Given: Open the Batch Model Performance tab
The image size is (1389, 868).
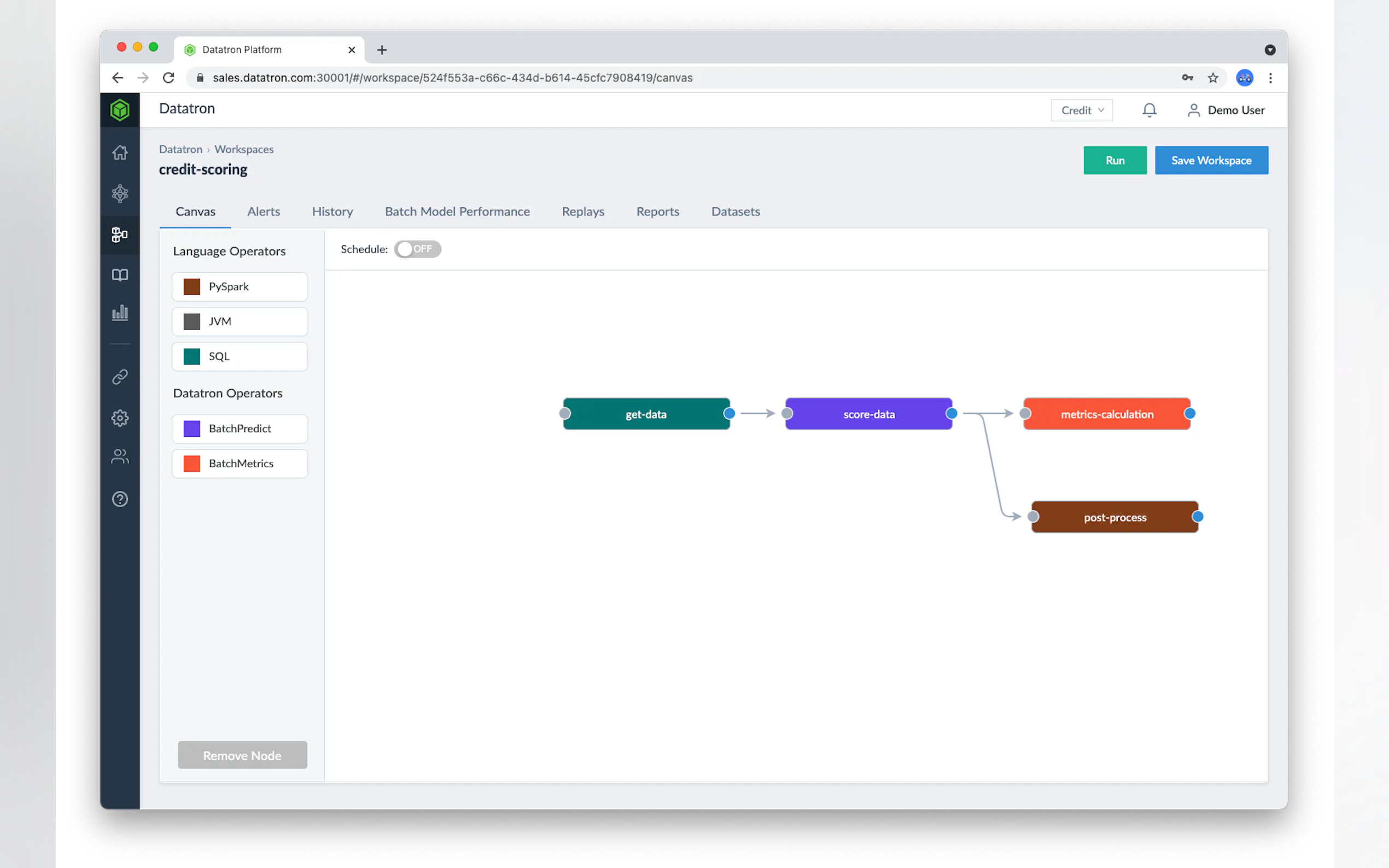Looking at the screenshot, I should (457, 211).
